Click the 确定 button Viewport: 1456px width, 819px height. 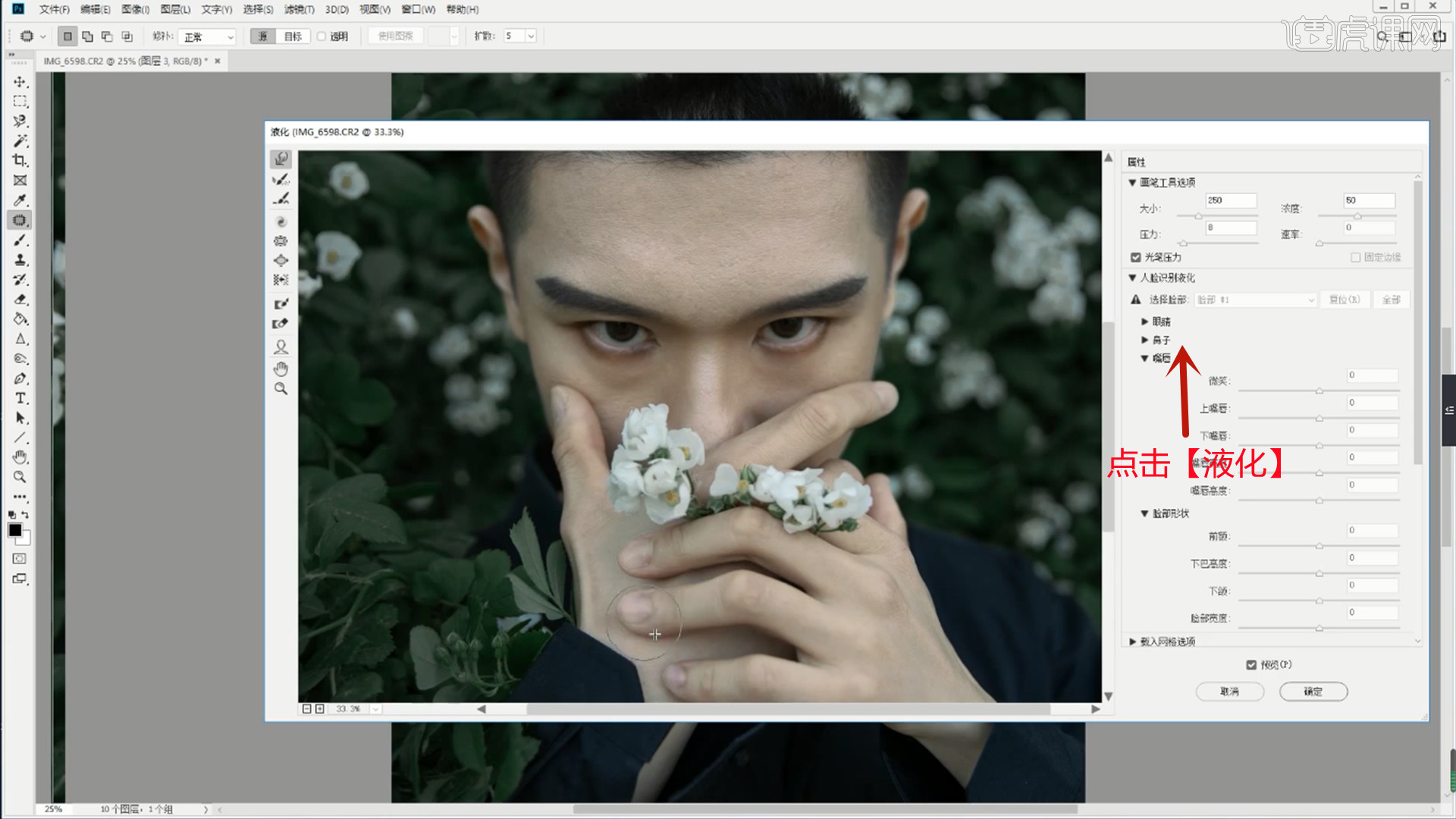pos(1313,692)
